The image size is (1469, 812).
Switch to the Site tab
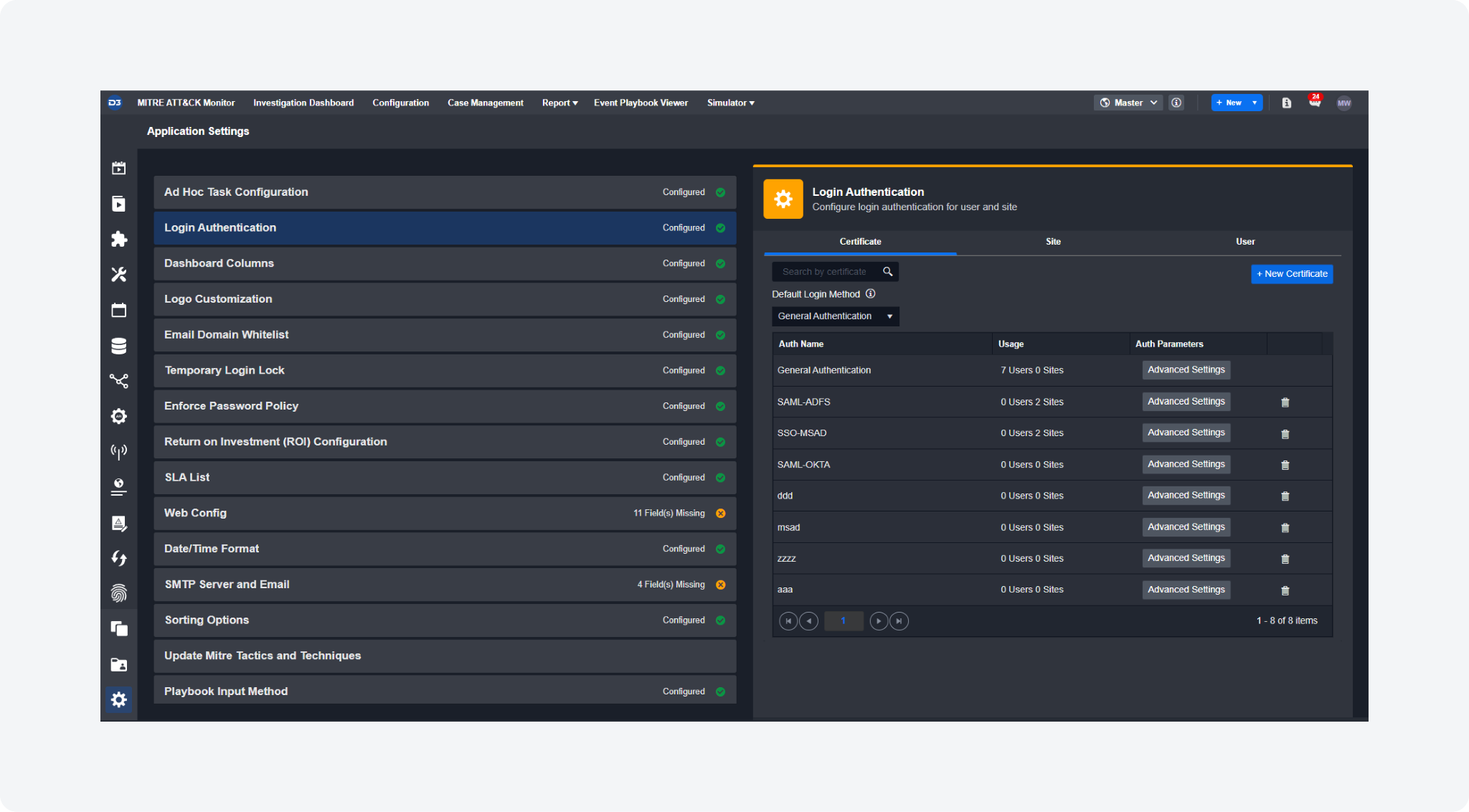point(1052,242)
